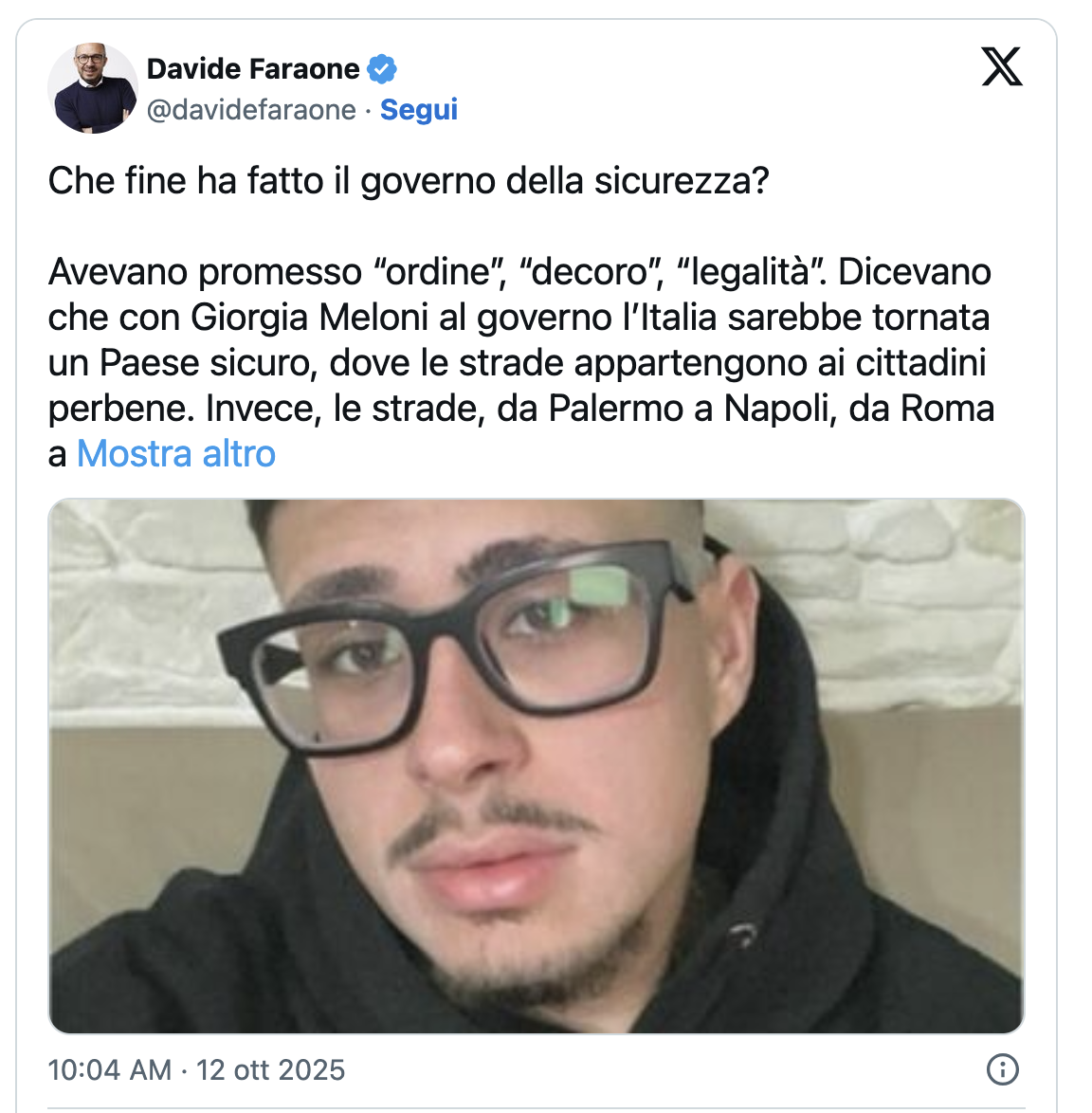1092x1113 pixels.
Task: Expand the tweet with Mostra altro
Action: pos(176,453)
